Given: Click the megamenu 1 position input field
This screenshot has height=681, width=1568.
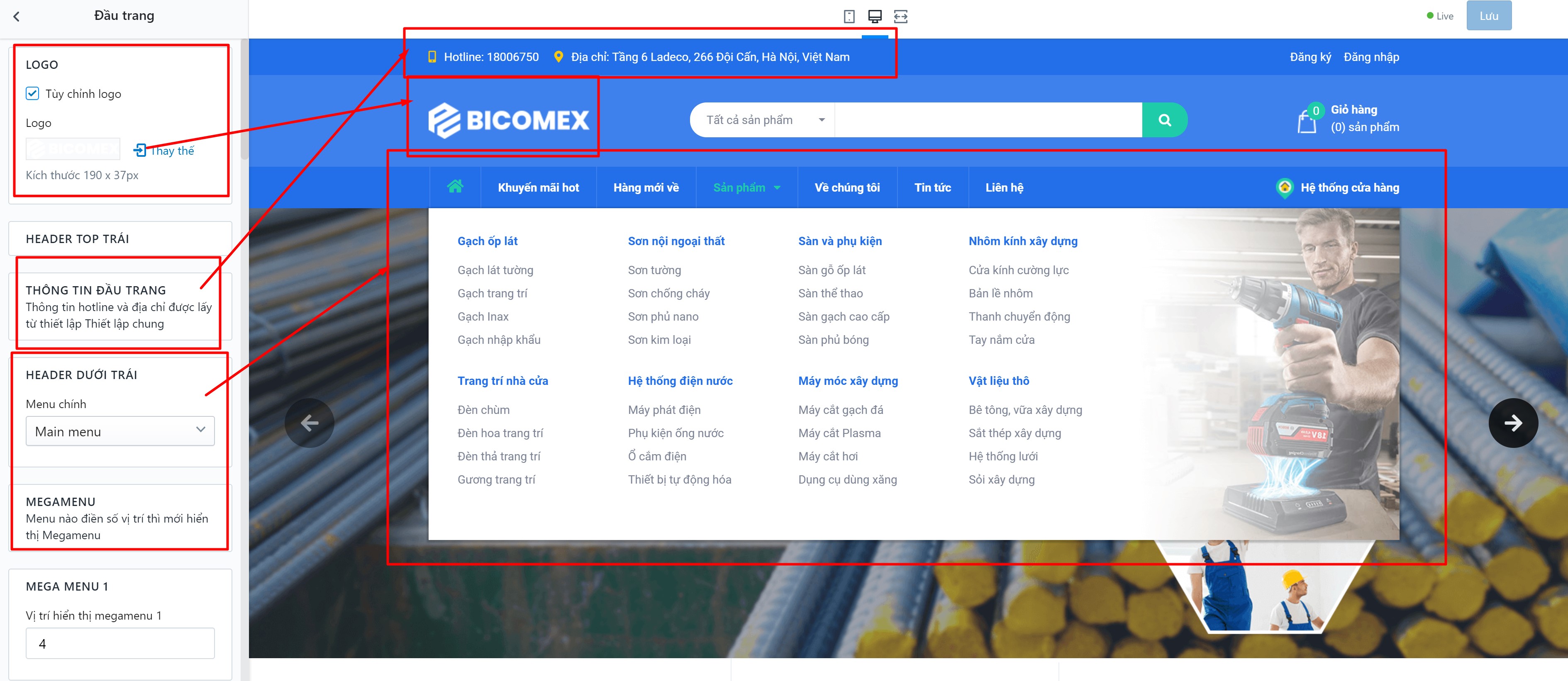Looking at the screenshot, I should [x=120, y=643].
